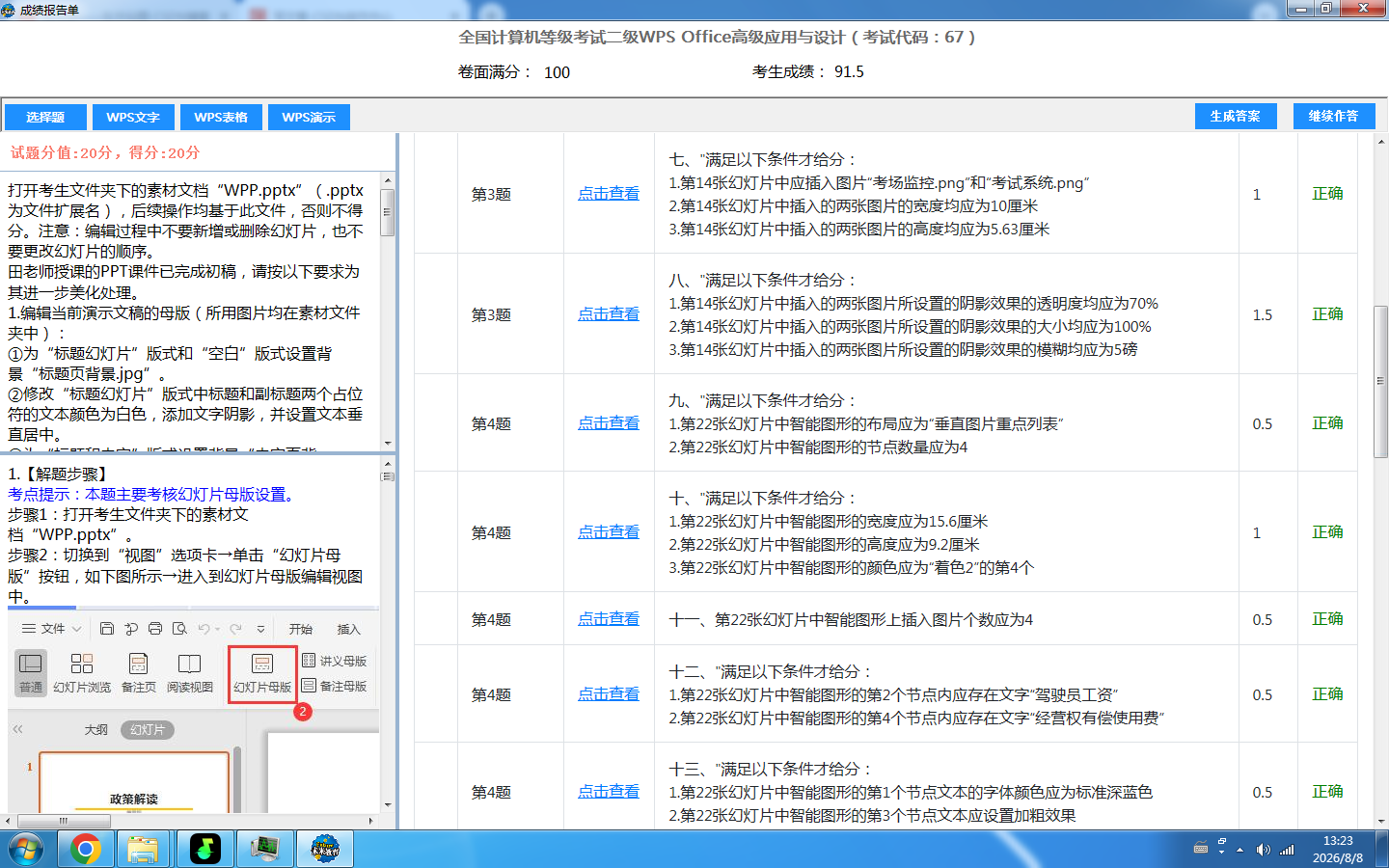
Task: Click the network signal tray icon
Action: 1287,850
